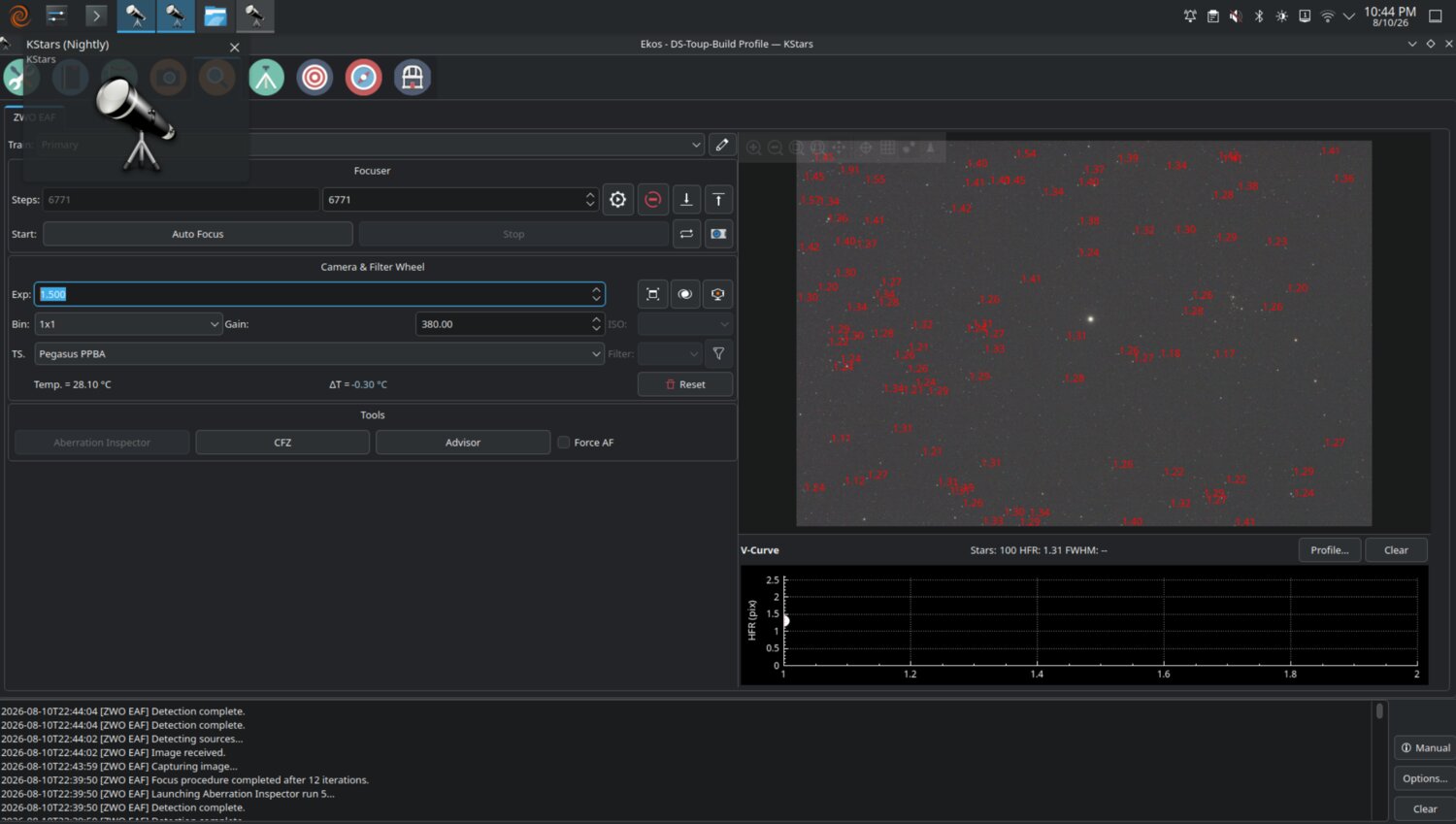Open the Ekos Mount module icon
The width and height of the screenshot is (1456, 824).
[x=266, y=78]
